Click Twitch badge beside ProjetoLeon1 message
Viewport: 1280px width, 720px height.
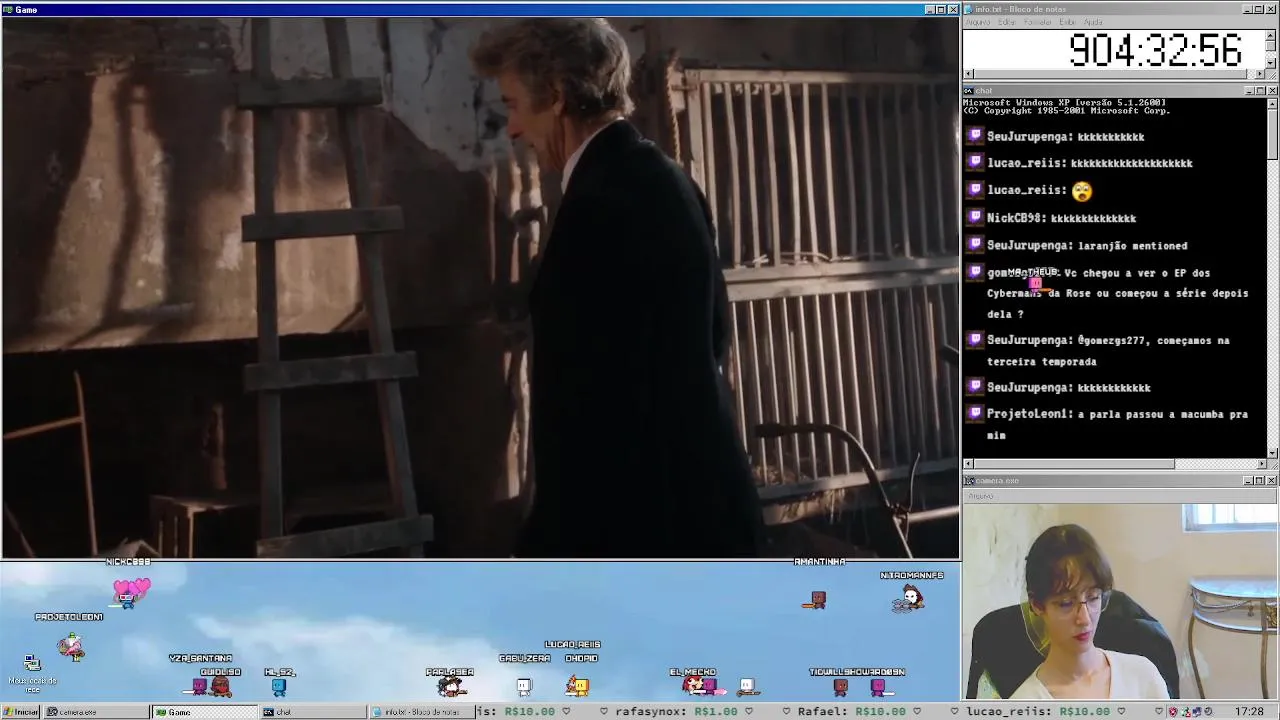tap(976, 412)
